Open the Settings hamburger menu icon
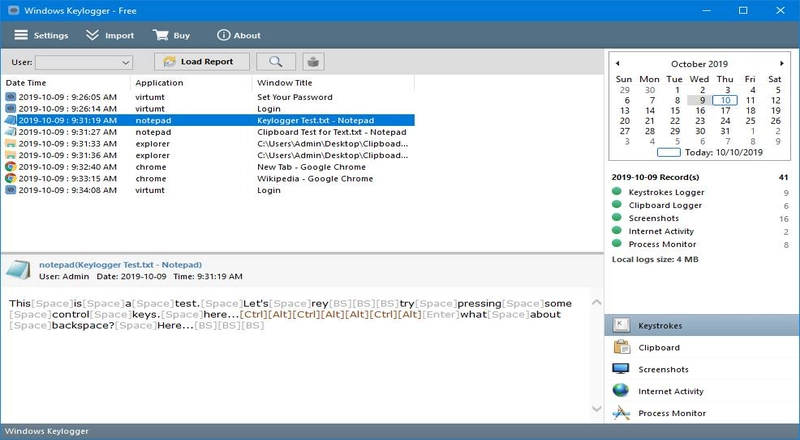This screenshot has height=440, width=800. (21, 35)
